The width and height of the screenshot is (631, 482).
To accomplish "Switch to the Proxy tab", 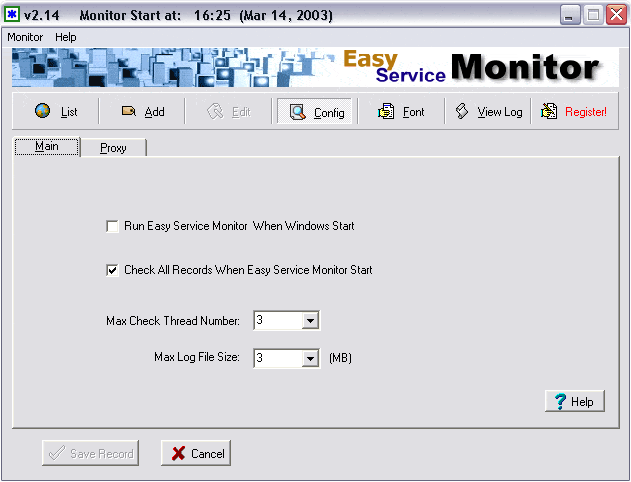I will pos(113,148).
